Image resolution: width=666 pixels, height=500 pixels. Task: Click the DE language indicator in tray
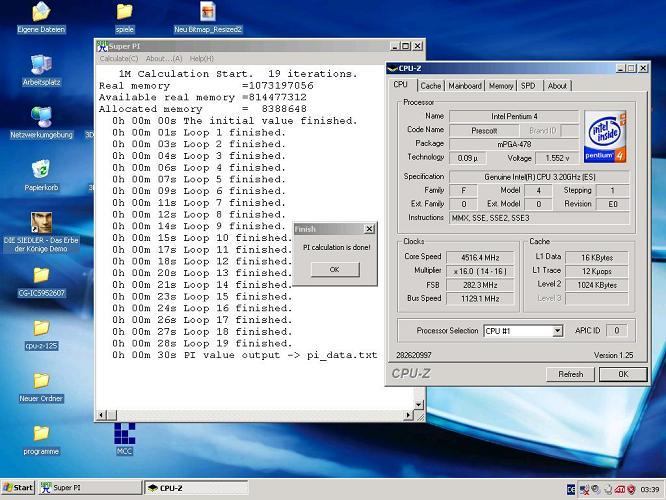pos(571,490)
